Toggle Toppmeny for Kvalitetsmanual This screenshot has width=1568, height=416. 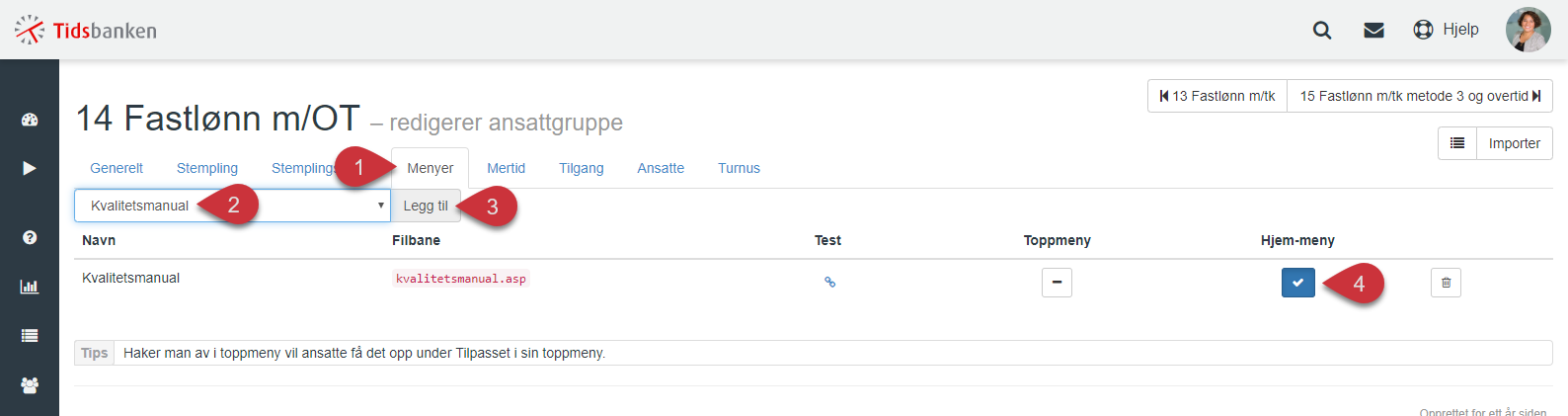coord(1057,283)
